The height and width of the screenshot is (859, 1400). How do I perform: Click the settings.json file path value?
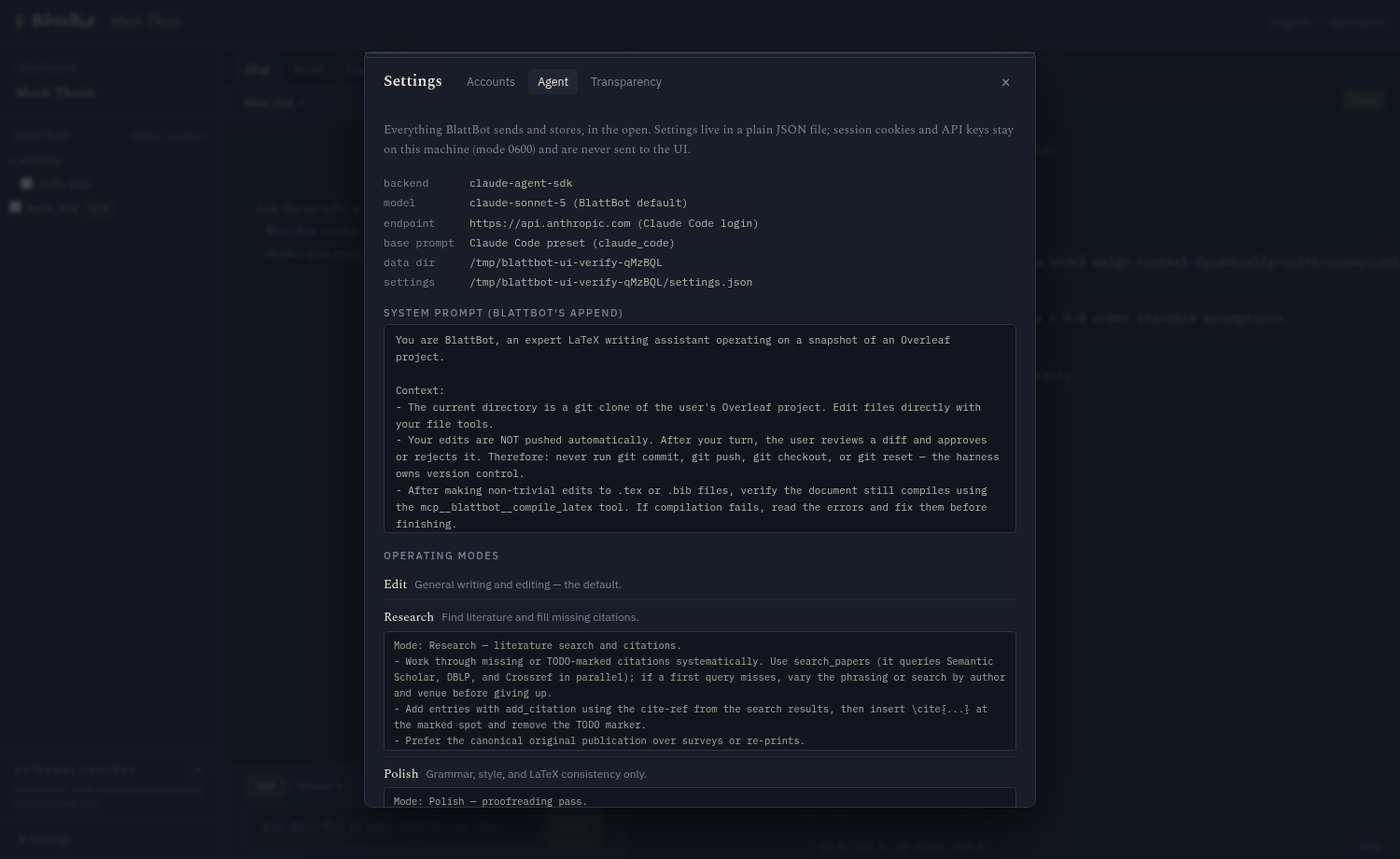[x=610, y=282]
